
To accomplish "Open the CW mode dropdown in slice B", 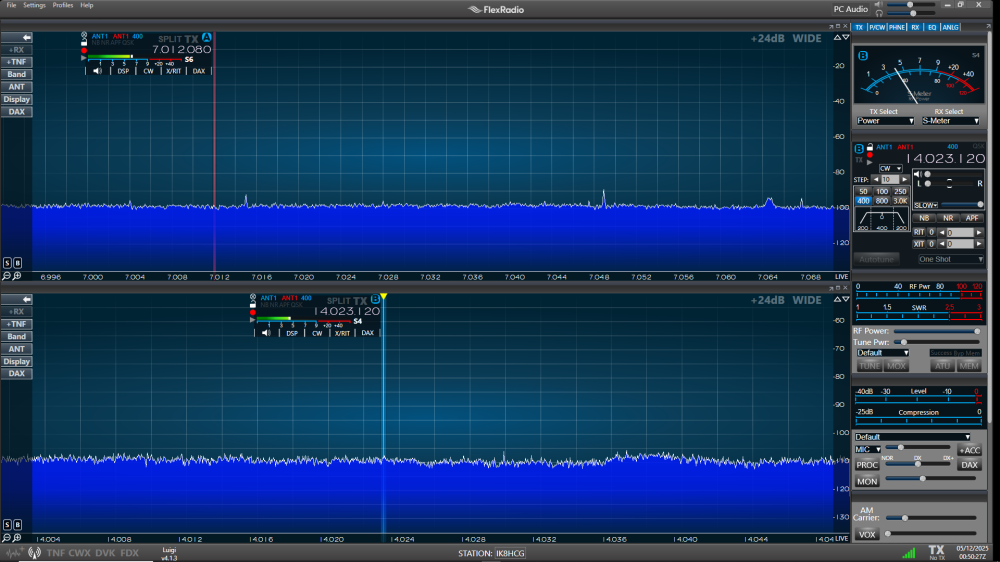I will tap(889, 168).
